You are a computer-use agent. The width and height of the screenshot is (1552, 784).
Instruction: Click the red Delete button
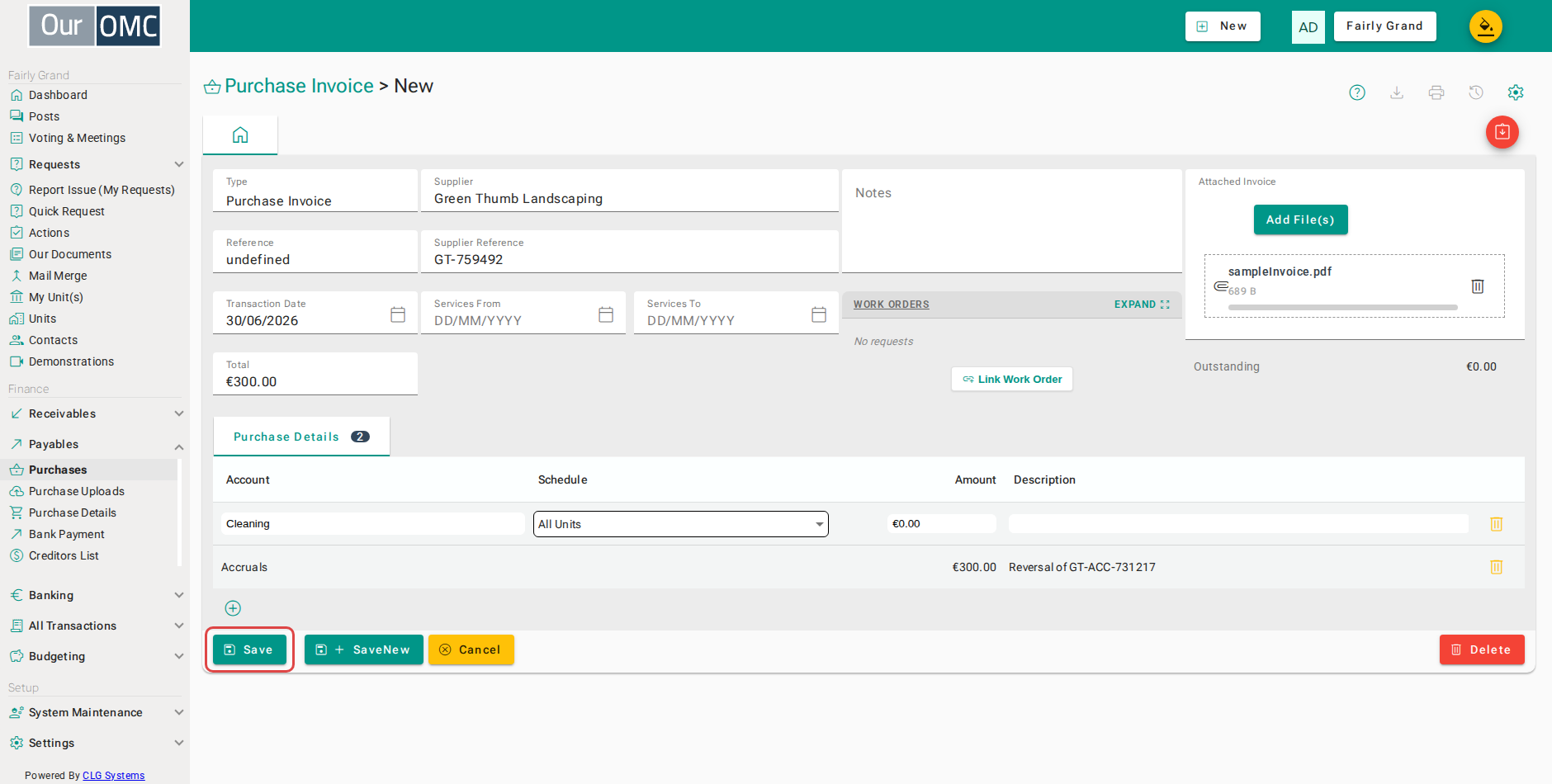(x=1482, y=649)
